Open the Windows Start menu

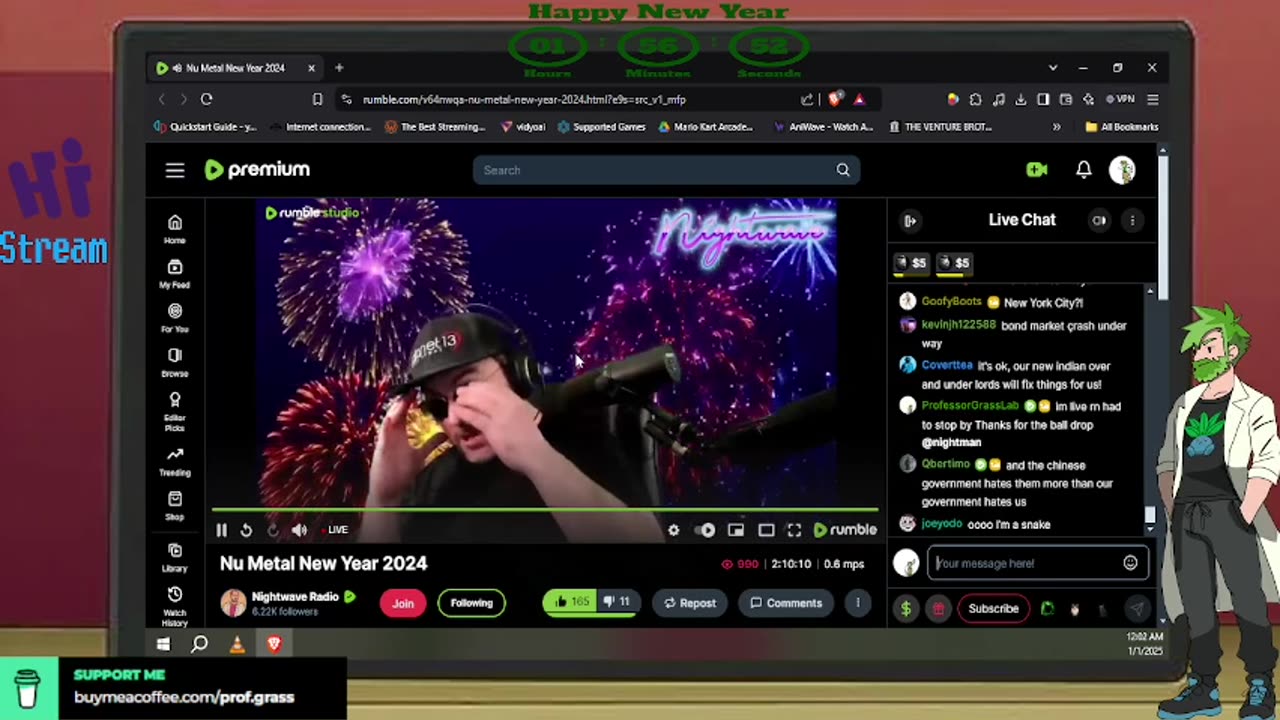coord(163,644)
